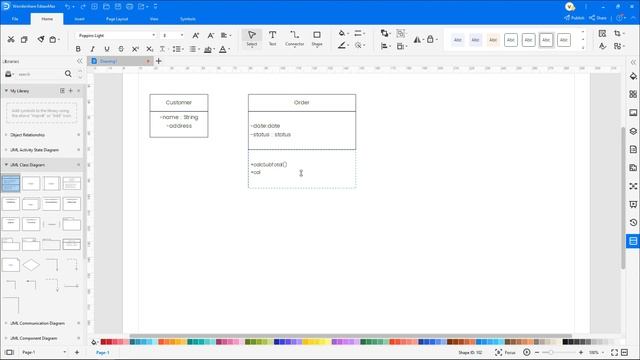Viewport: 640px width, 360px height.
Task: Toggle Italic formatting
Action: 93,49
